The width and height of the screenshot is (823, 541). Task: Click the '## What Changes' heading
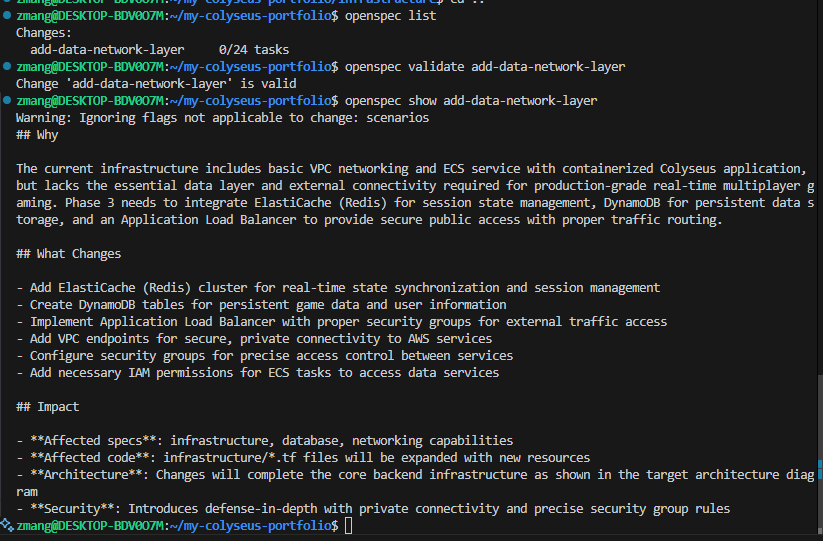pos(68,254)
